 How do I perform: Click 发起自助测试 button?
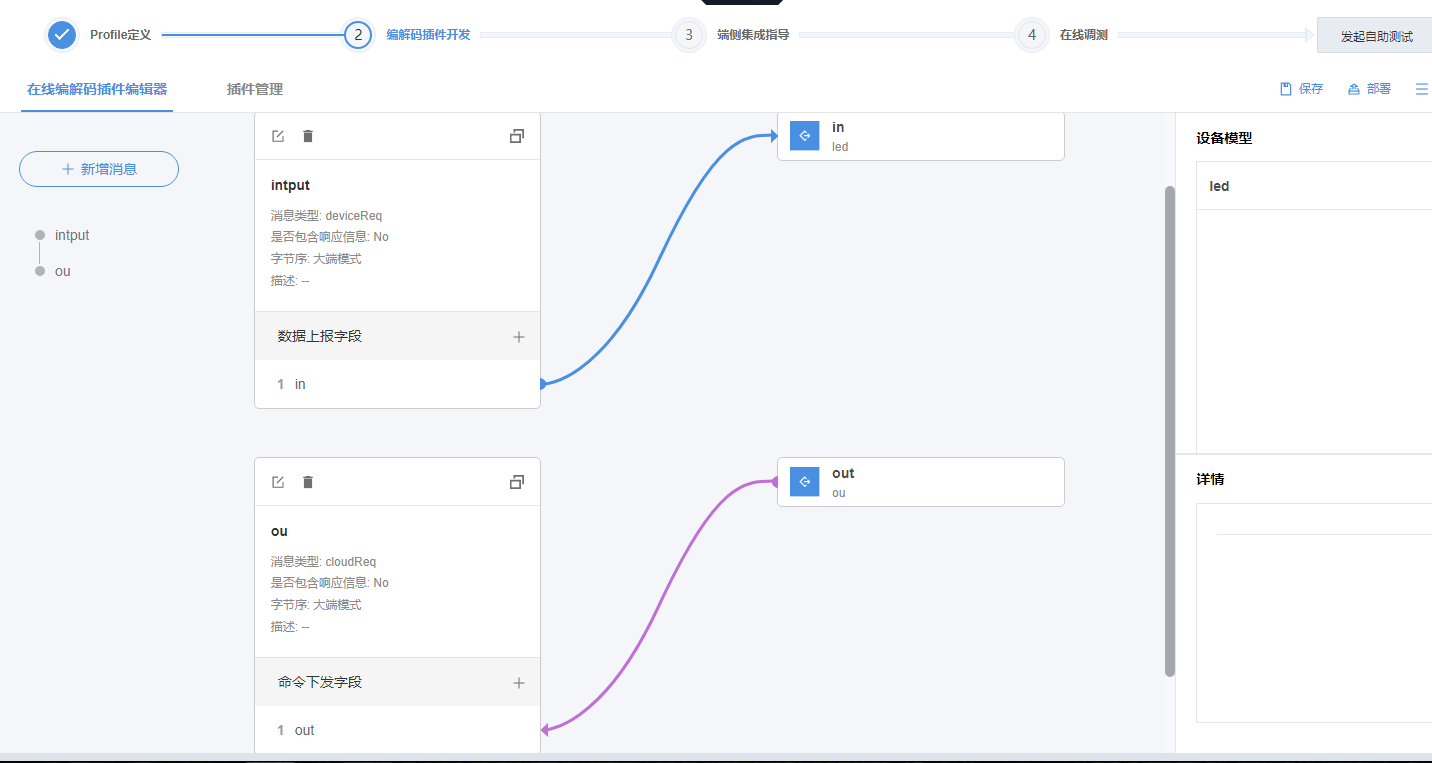pyautogui.click(x=1375, y=35)
